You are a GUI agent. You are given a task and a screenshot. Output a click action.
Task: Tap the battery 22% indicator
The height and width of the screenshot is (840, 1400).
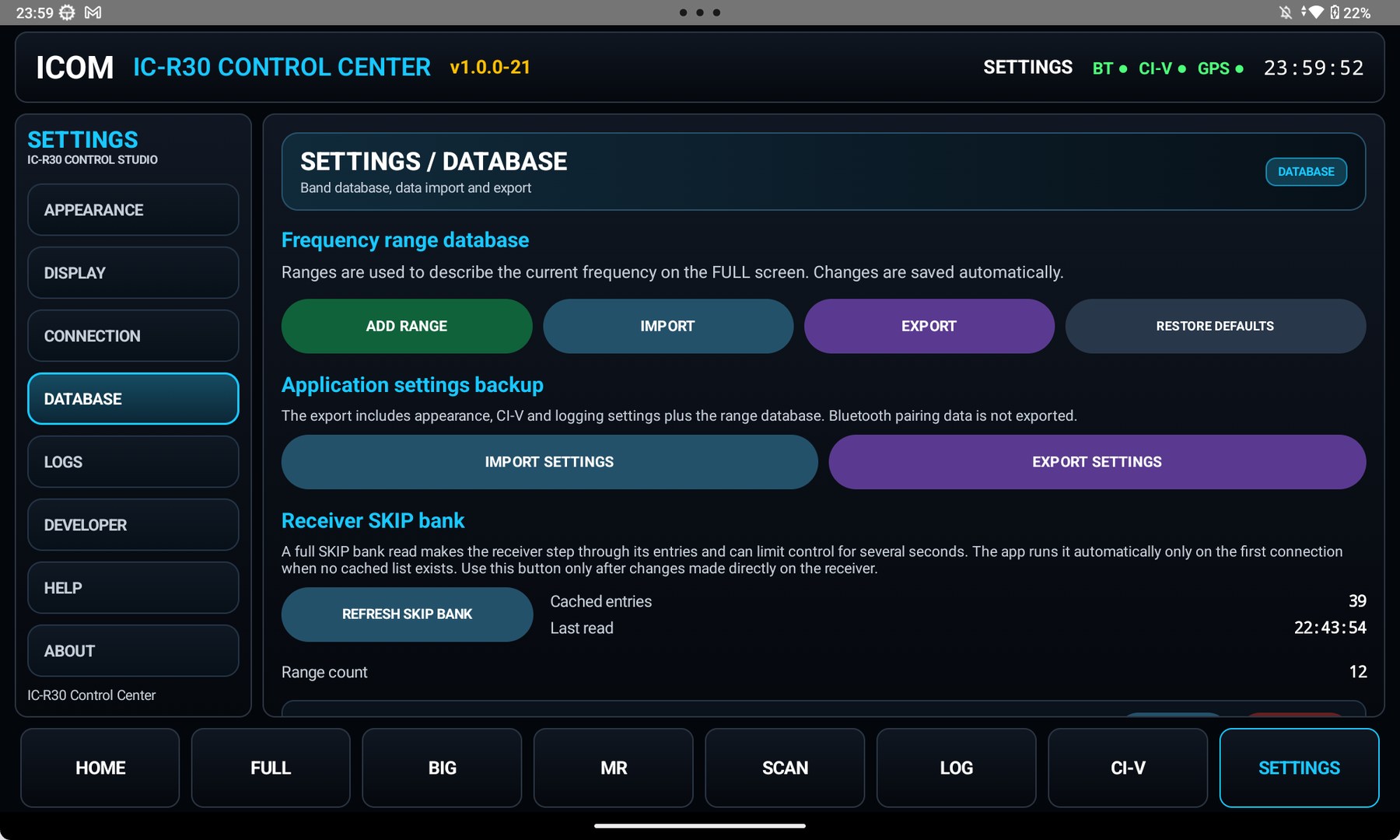point(1350,12)
